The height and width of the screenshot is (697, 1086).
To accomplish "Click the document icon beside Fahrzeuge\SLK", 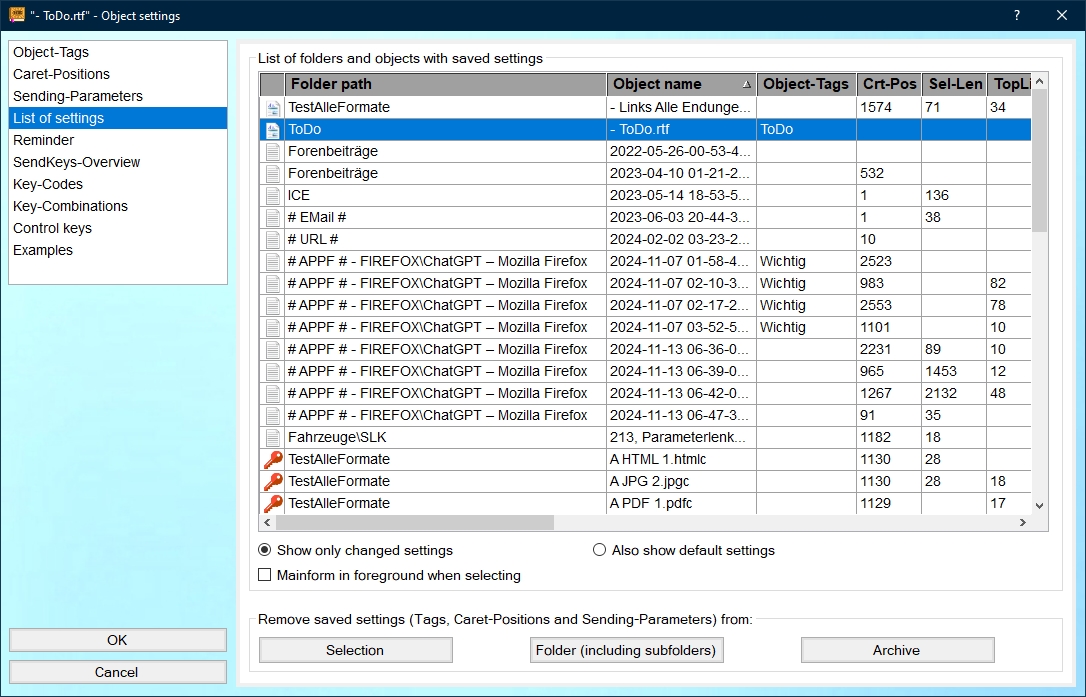I will coord(272,438).
